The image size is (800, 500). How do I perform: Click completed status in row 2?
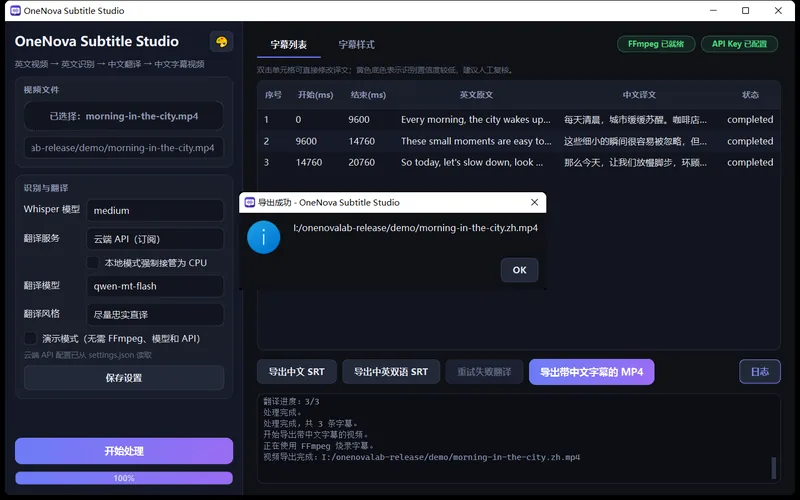pyautogui.click(x=750, y=141)
